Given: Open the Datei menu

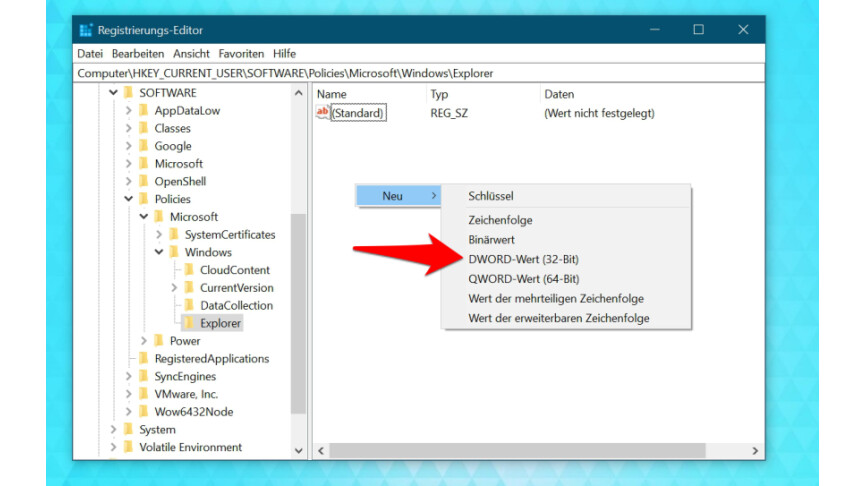Looking at the screenshot, I should coord(90,53).
